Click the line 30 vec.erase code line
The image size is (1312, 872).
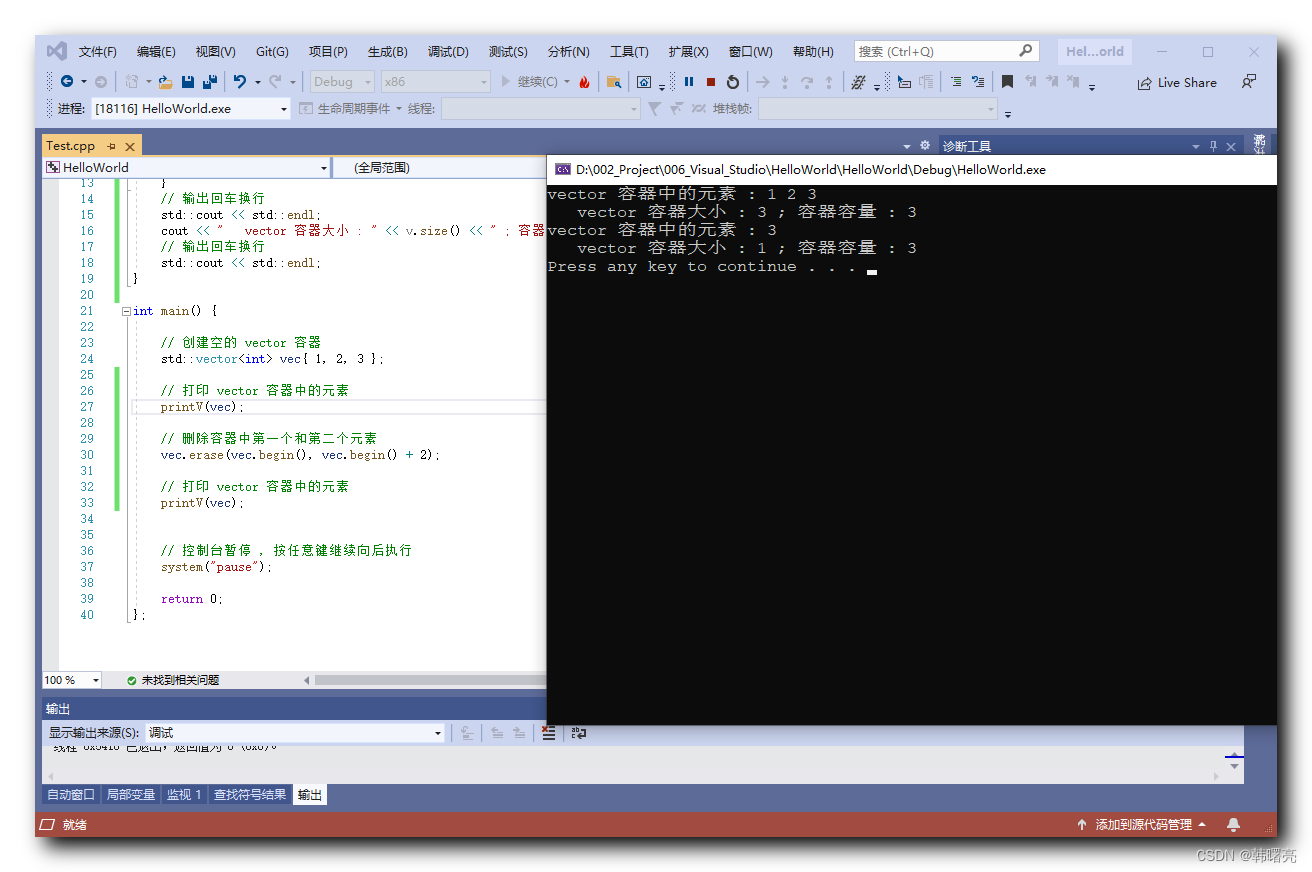tap(300, 455)
